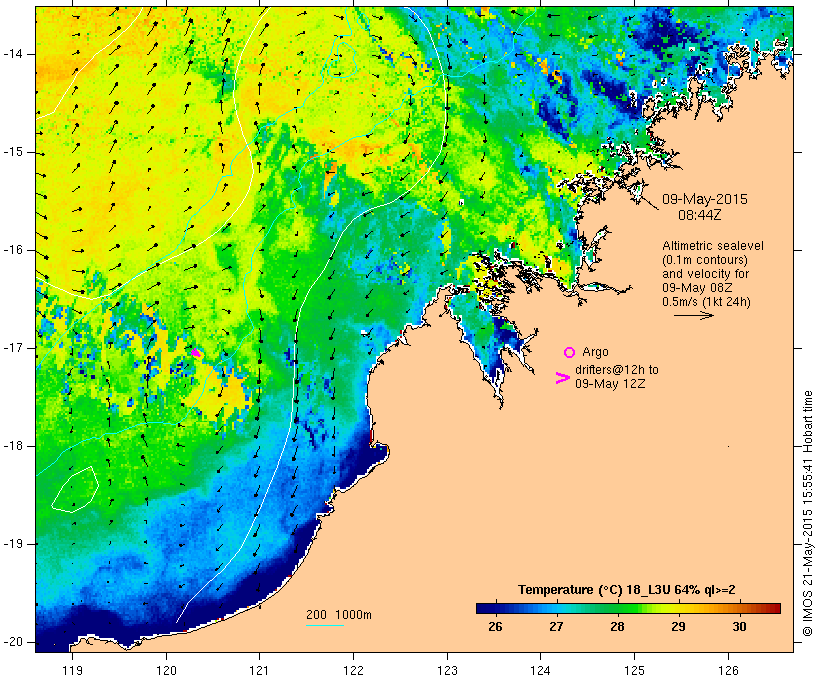Click longitude label 123
The height and width of the screenshot is (680, 820).
447,670
